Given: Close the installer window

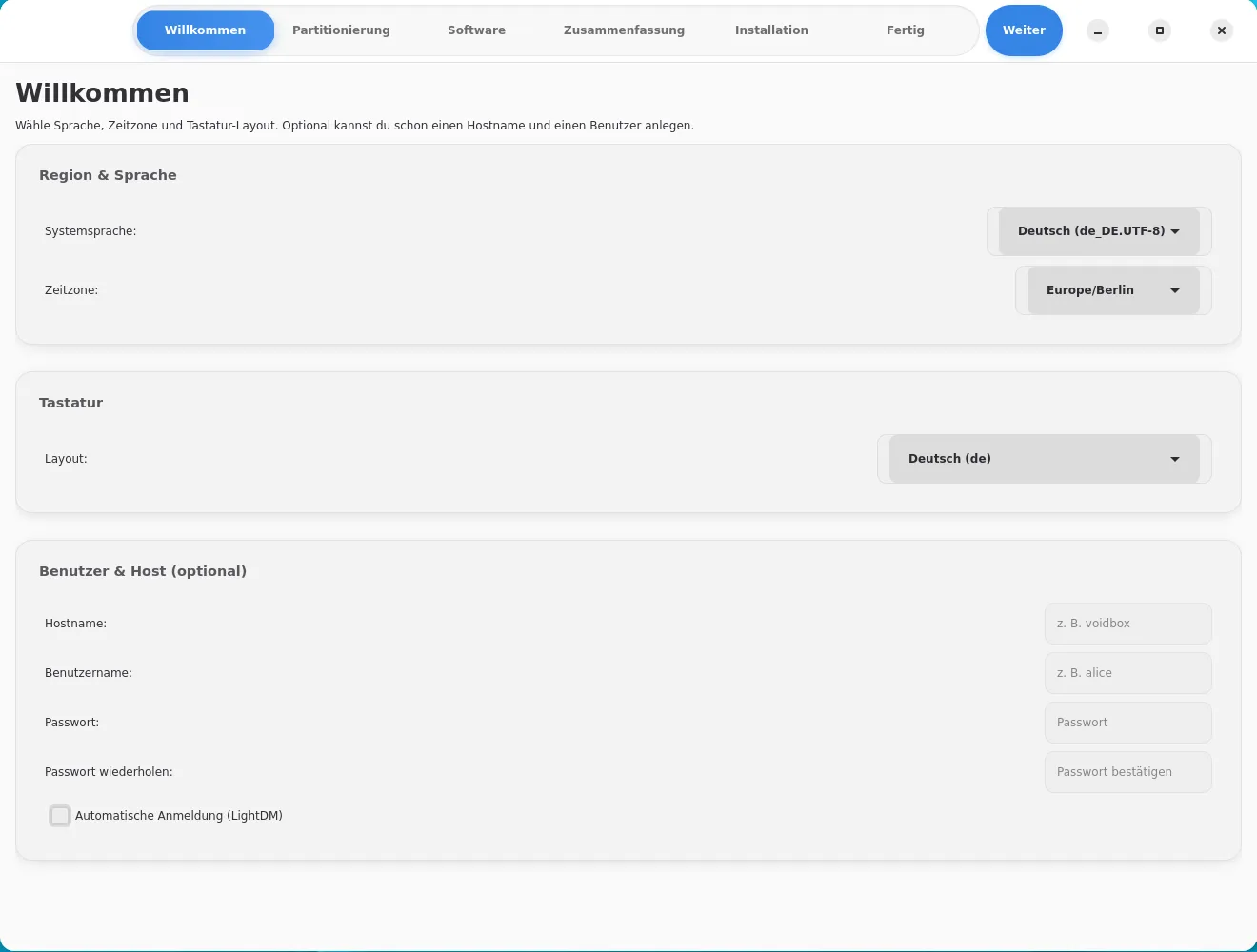Looking at the screenshot, I should [1222, 30].
